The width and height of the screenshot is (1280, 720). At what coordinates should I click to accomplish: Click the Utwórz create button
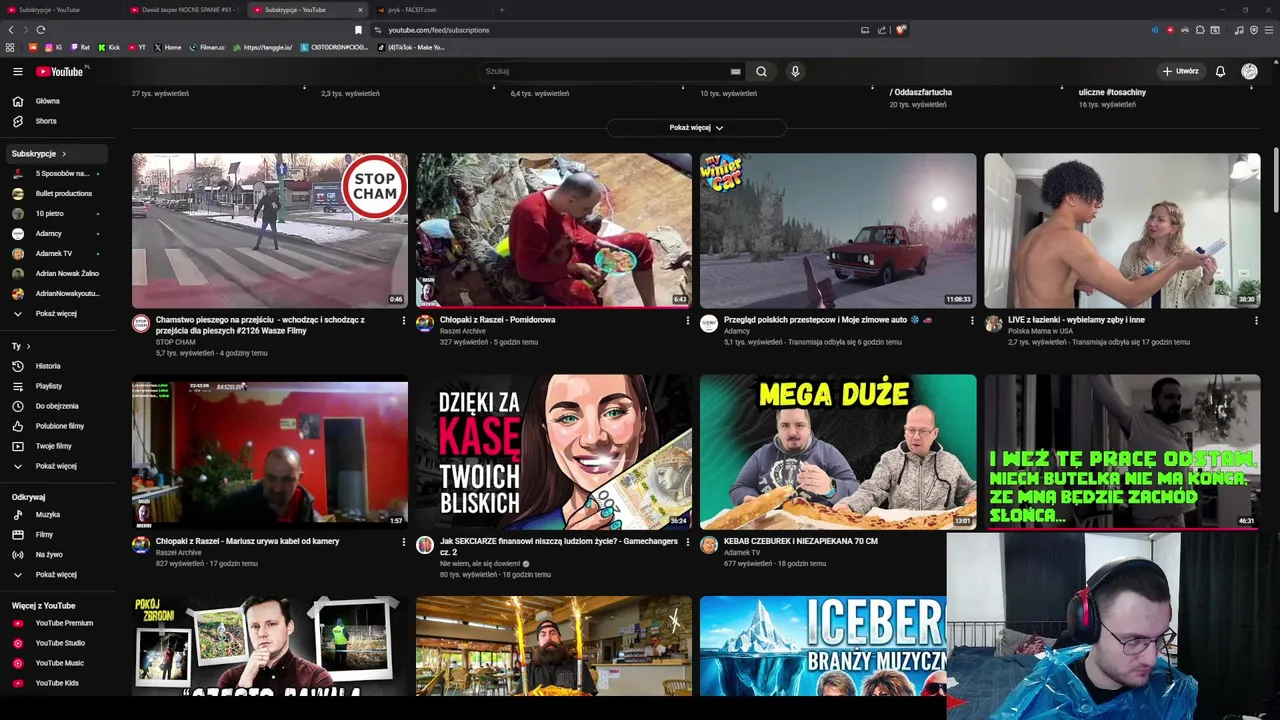pyautogui.click(x=1180, y=71)
